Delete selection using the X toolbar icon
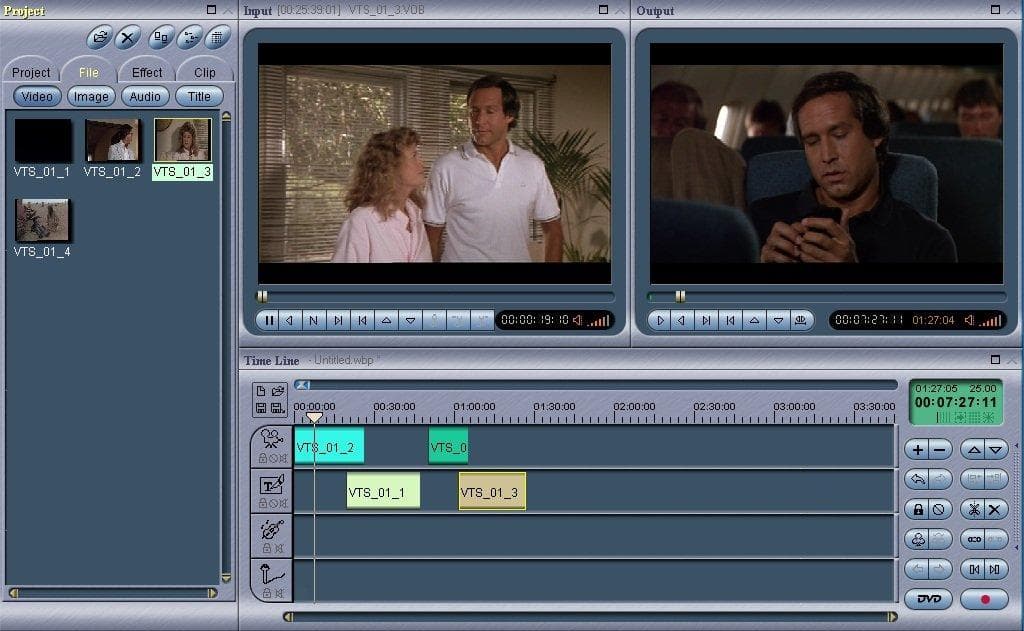Image resolution: width=1024 pixels, height=631 pixels. [x=127, y=37]
